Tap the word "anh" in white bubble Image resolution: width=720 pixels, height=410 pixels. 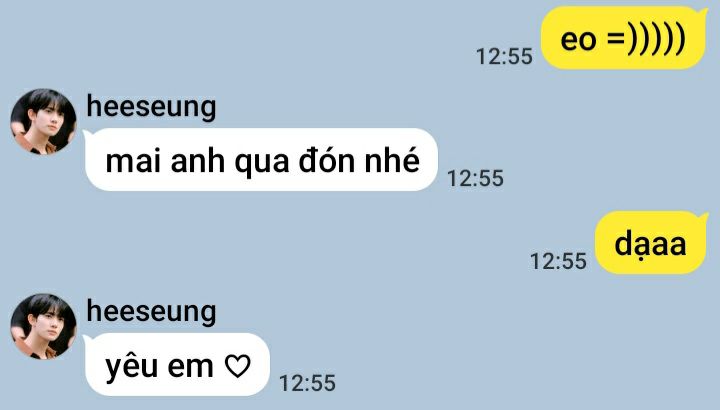tap(197, 161)
